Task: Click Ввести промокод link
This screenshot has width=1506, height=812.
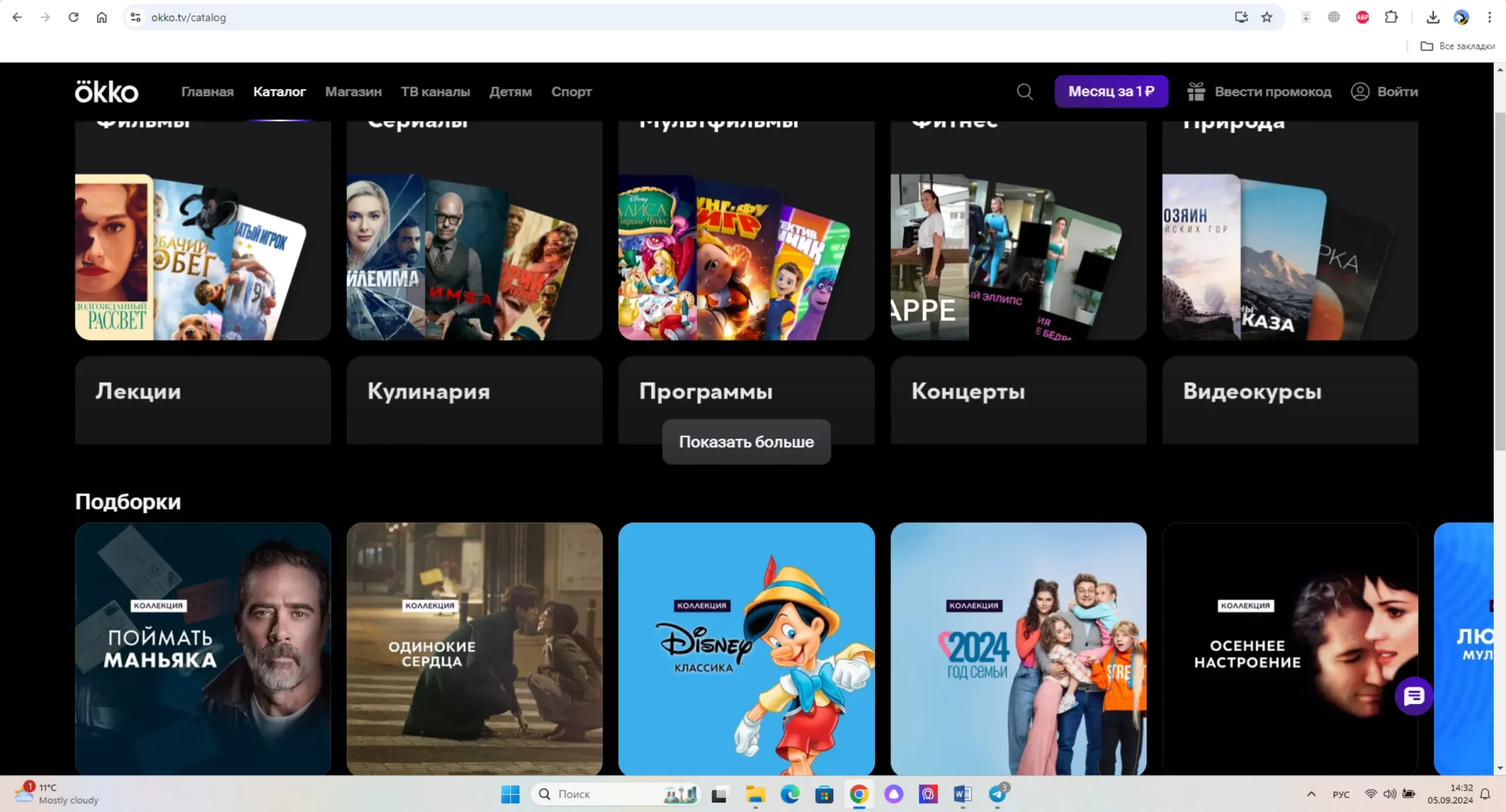Action: [x=1272, y=92]
